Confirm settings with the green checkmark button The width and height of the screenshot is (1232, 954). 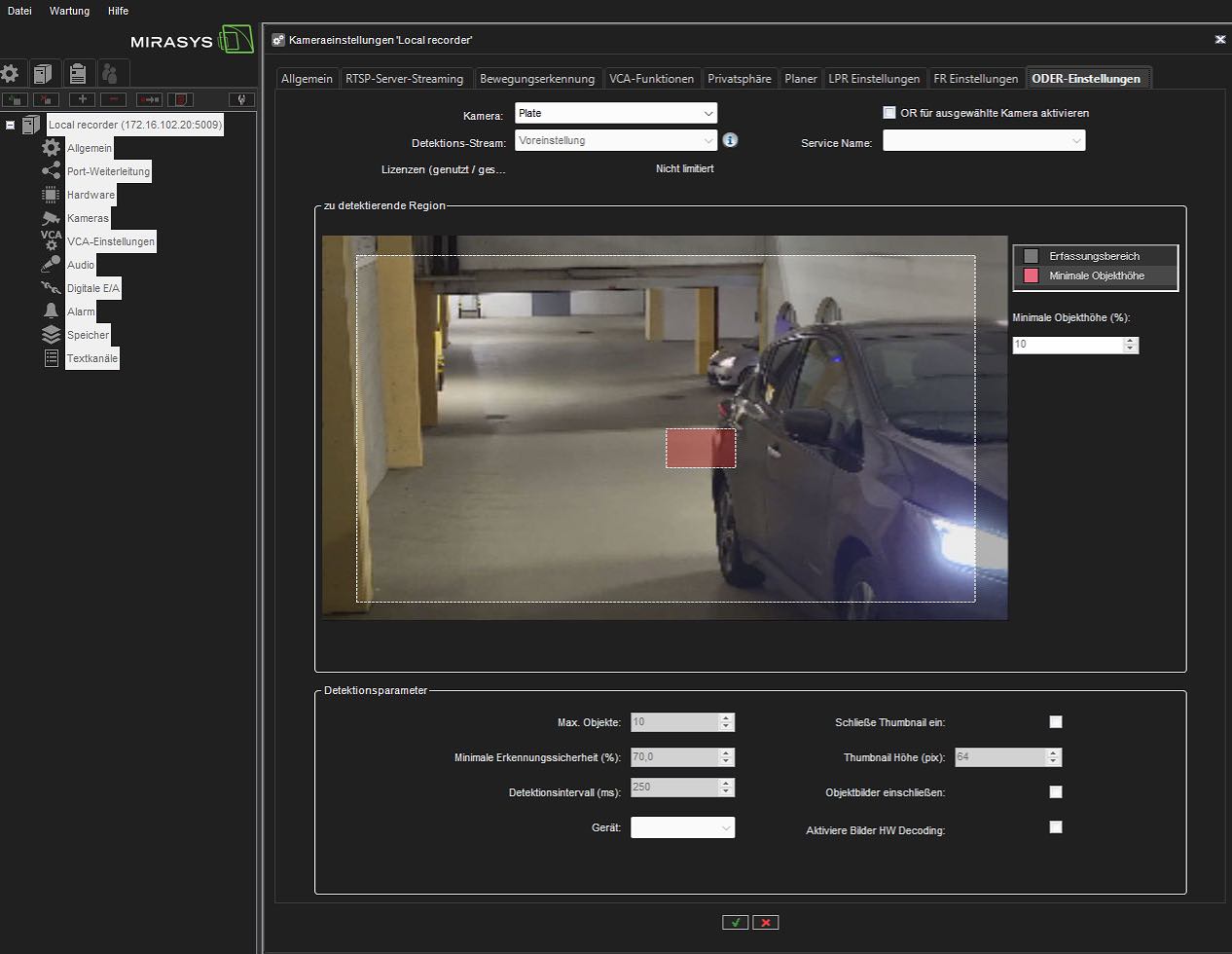pyautogui.click(x=736, y=922)
